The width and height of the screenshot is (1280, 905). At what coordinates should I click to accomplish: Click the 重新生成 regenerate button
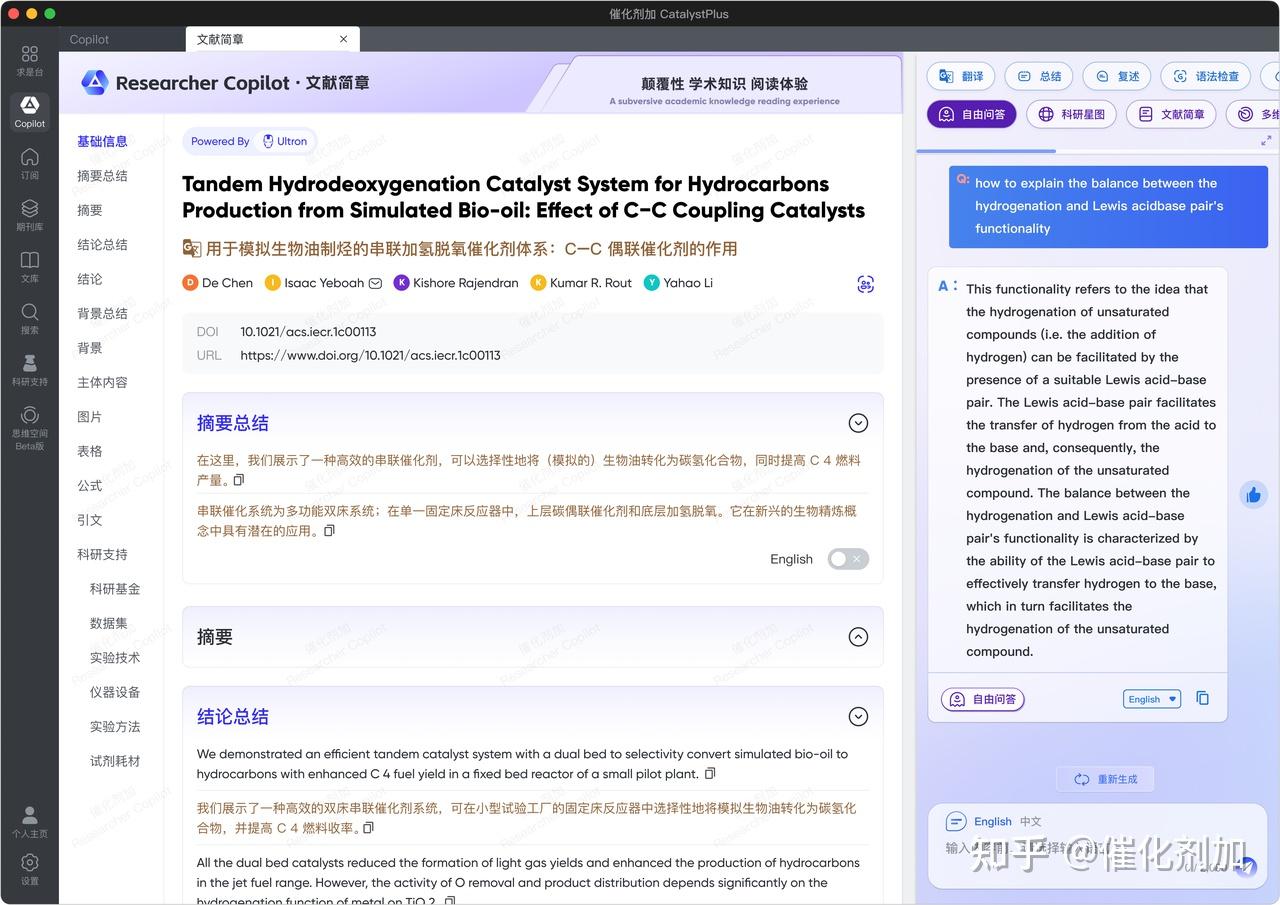point(1105,778)
